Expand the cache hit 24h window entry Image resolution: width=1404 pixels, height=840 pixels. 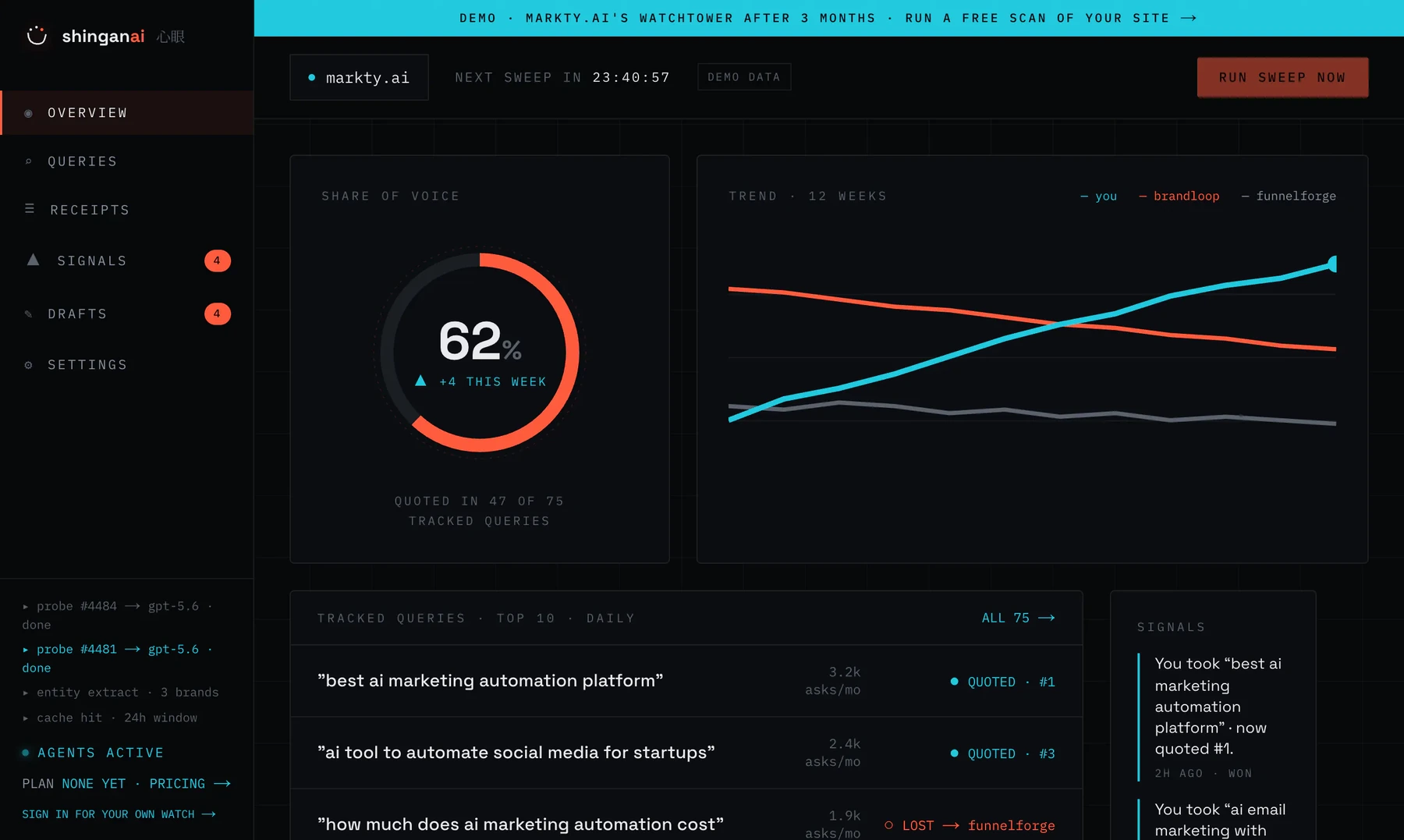click(109, 718)
